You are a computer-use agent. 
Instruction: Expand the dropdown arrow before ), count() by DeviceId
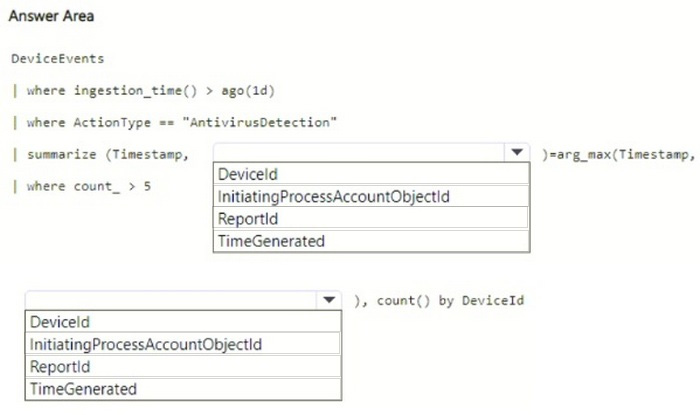point(329,300)
